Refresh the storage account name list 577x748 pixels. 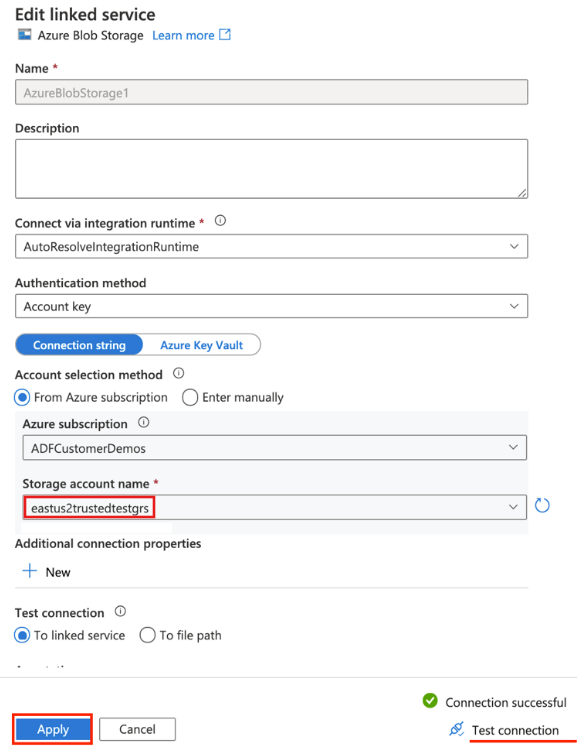[x=542, y=505]
